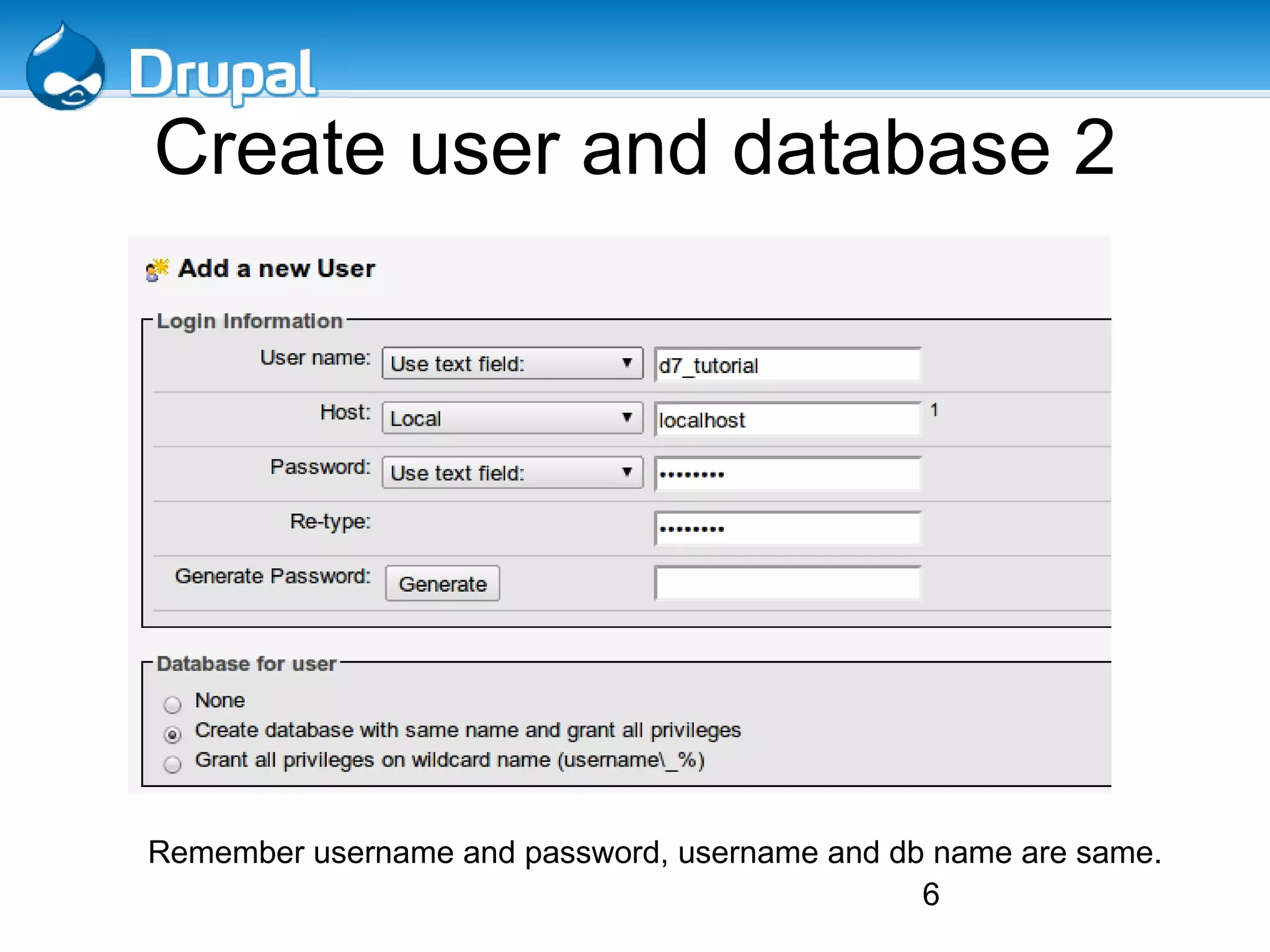Click the empty generated password field
This screenshot has height=952, width=1270.
[x=788, y=583]
